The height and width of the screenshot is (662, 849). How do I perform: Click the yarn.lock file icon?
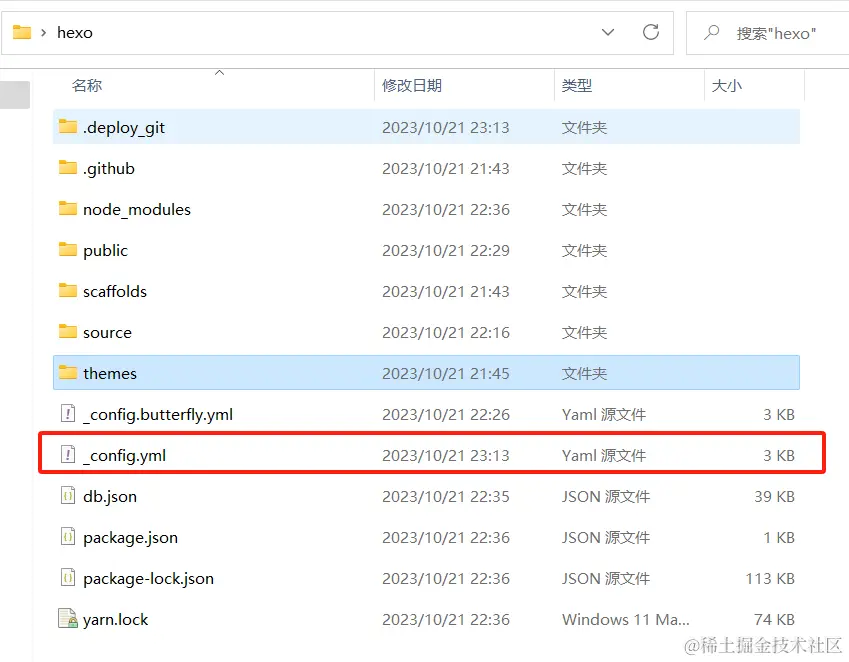pyautogui.click(x=68, y=619)
